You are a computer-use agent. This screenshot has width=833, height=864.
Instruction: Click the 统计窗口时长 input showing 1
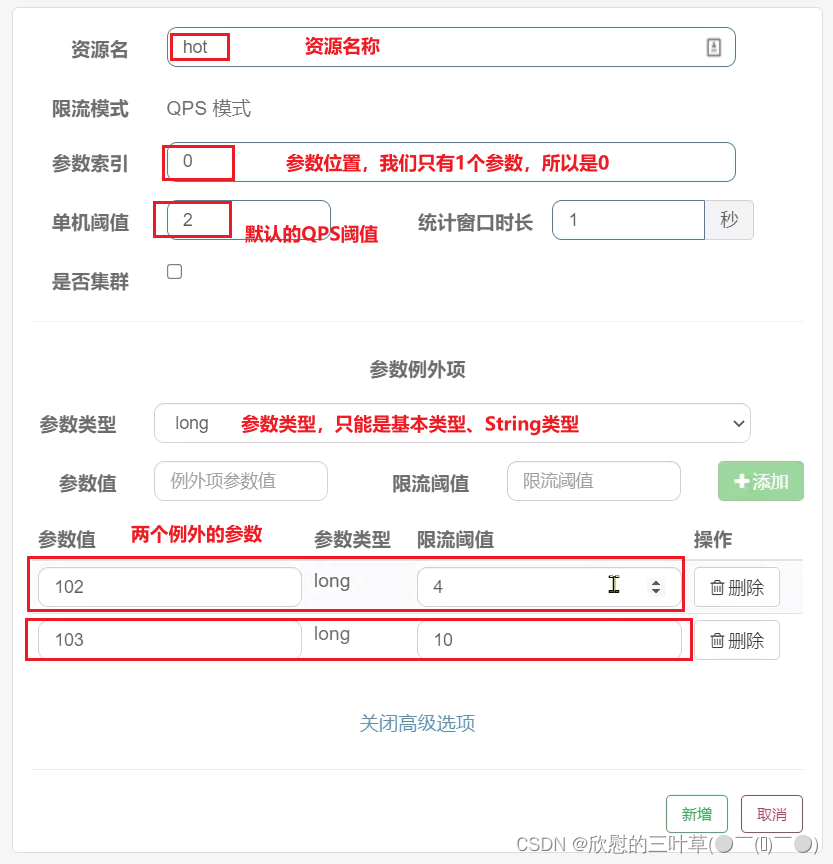[628, 220]
